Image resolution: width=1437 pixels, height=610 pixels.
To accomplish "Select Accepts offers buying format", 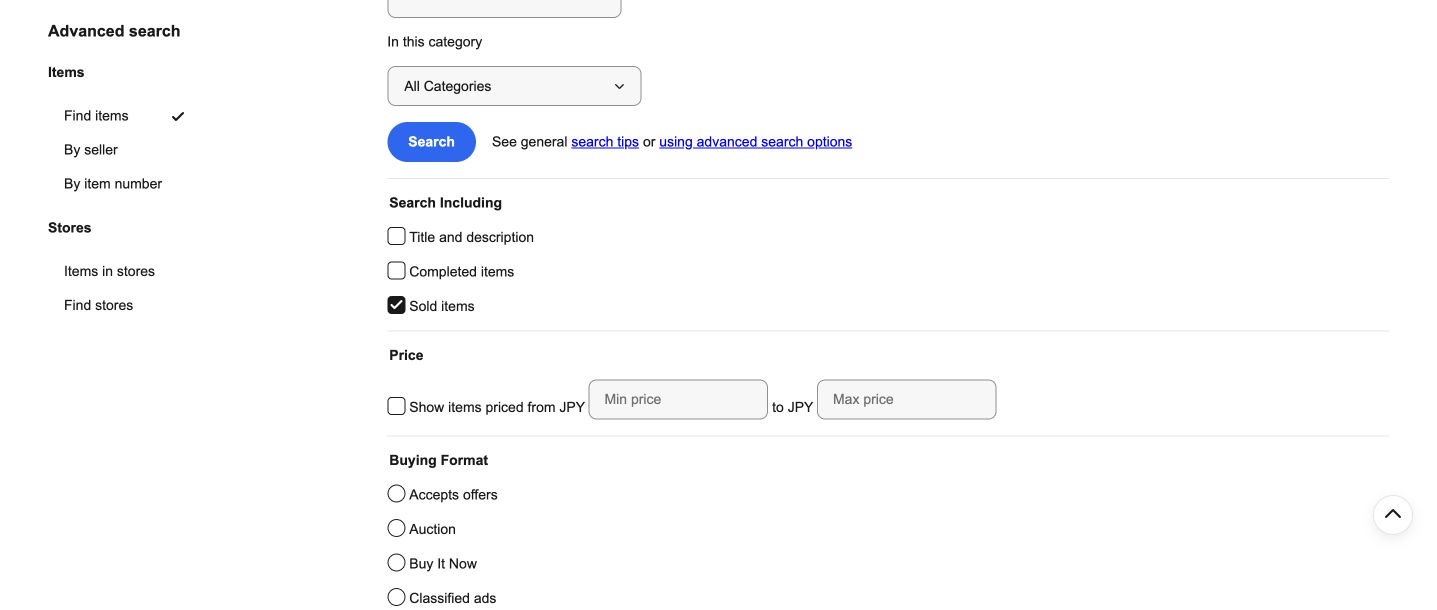I will [x=396, y=494].
